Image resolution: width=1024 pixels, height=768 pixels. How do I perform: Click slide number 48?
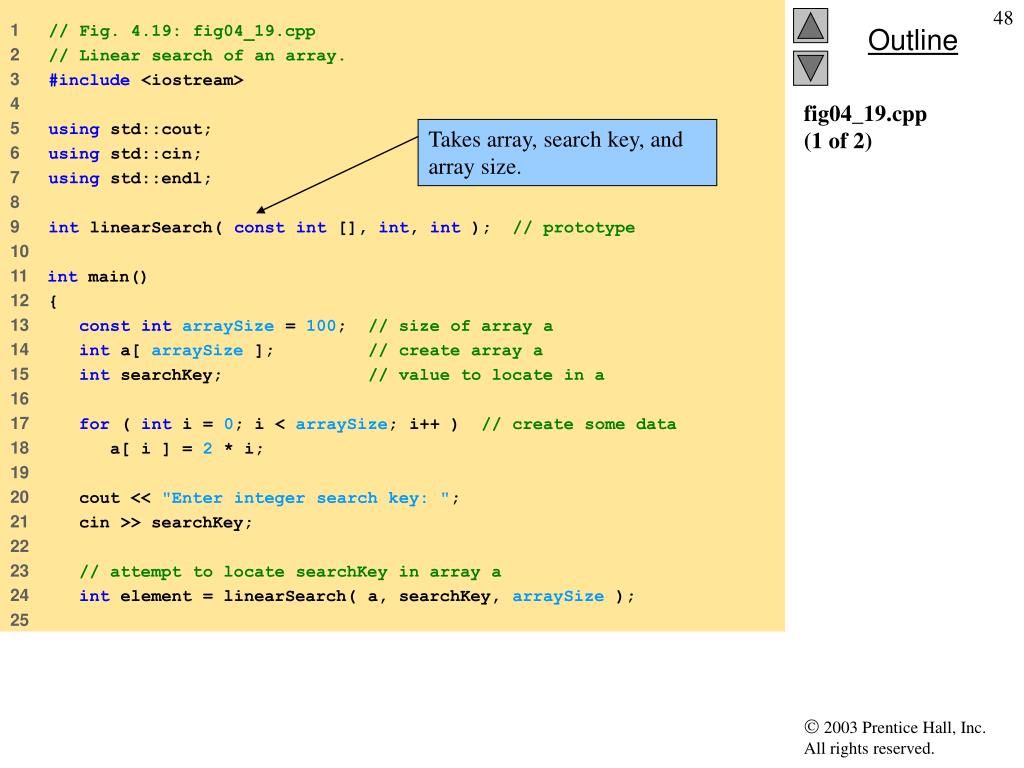tap(1002, 18)
